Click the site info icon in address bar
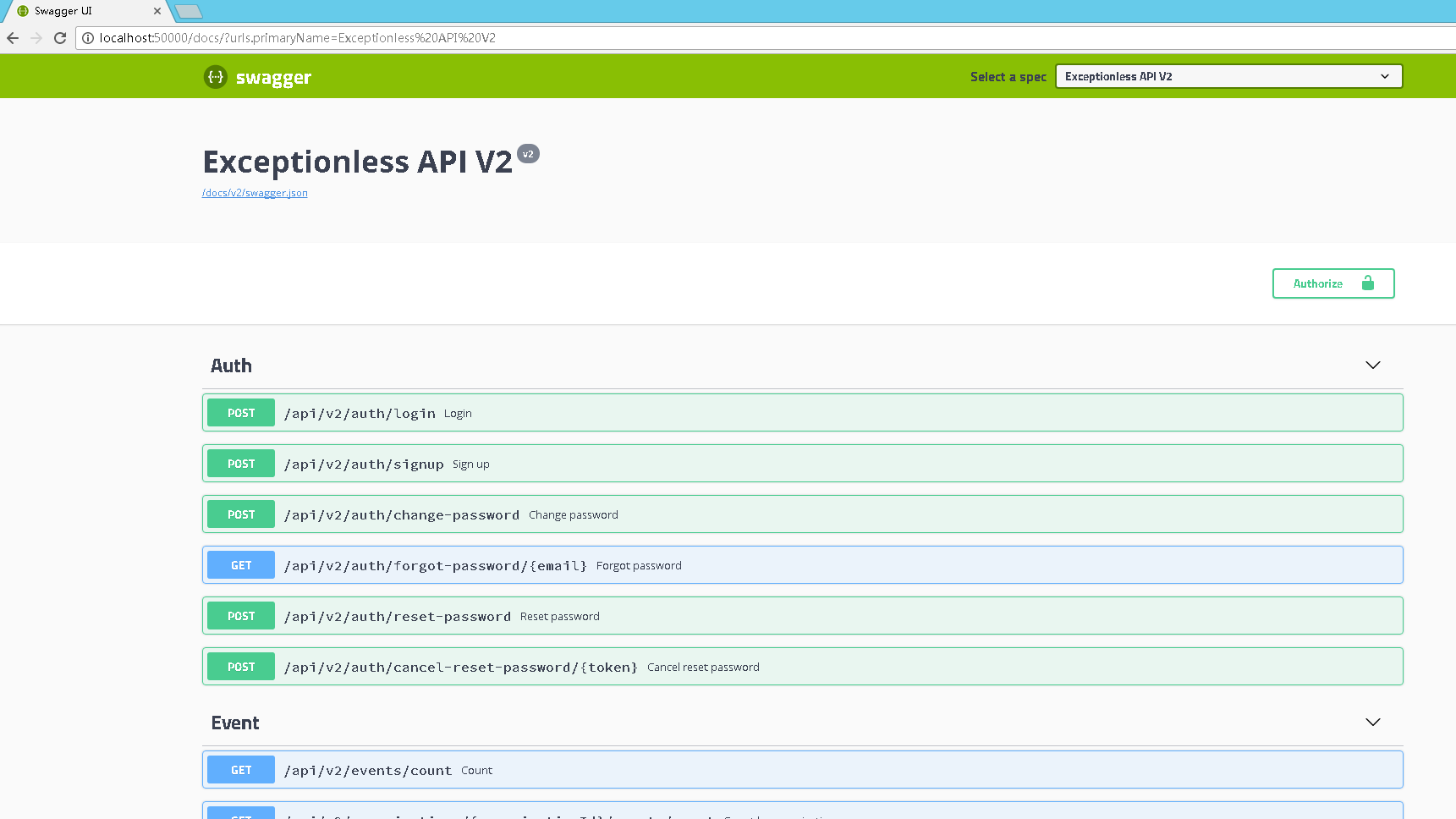Viewport: 1456px width, 819px height. pos(88,38)
